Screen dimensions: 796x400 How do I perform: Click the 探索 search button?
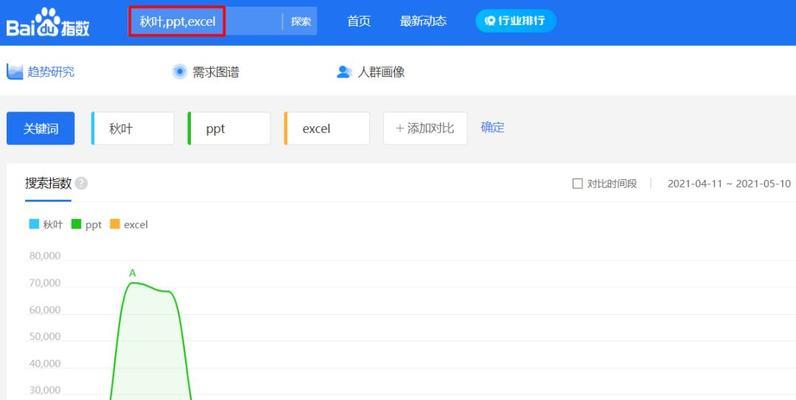pos(301,21)
